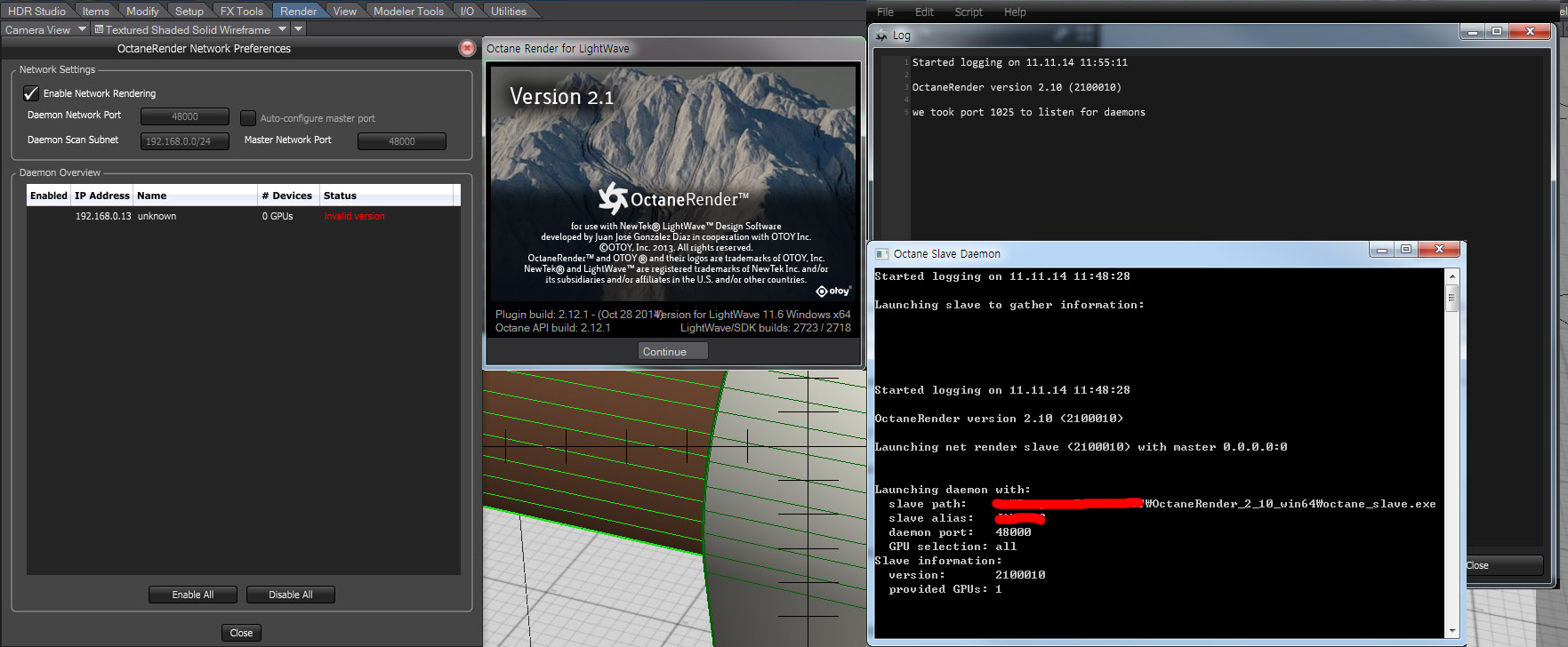Click the OctaneRender logo on the splash
The image size is (1568, 647).
(673, 199)
